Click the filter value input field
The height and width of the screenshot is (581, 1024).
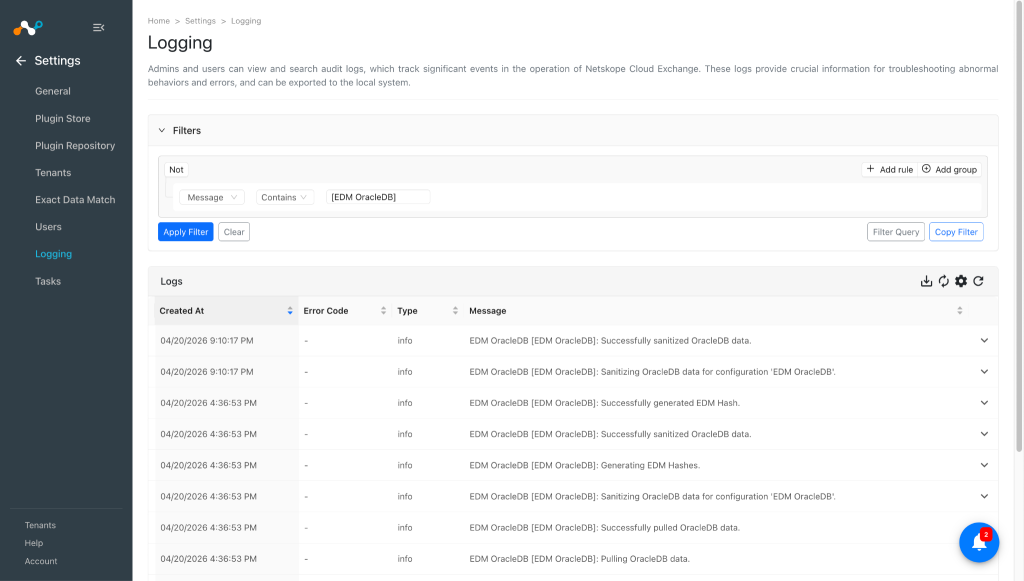pos(378,197)
